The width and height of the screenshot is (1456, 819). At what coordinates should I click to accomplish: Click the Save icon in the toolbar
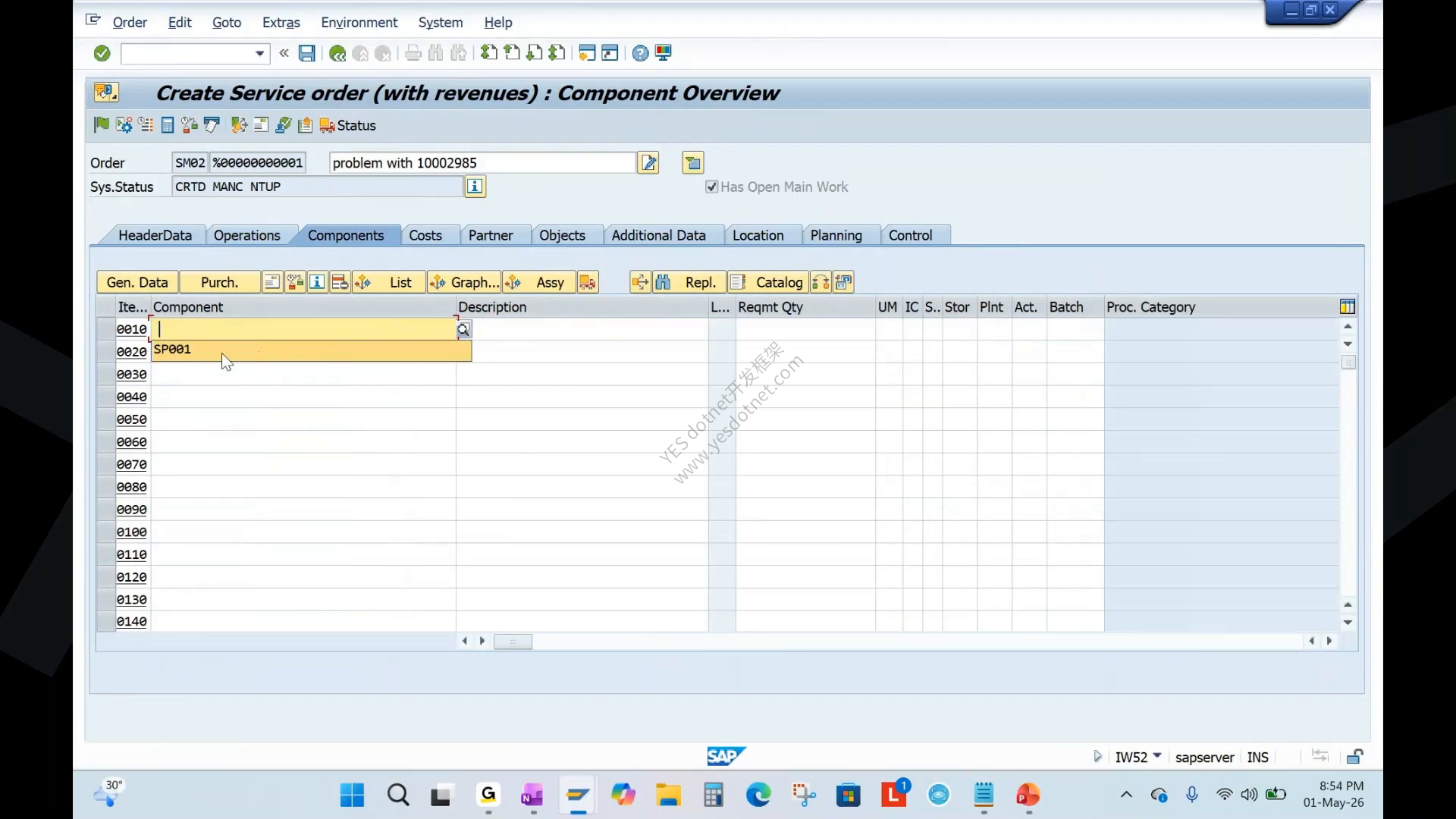pyautogui.click(x=306, y=53)
